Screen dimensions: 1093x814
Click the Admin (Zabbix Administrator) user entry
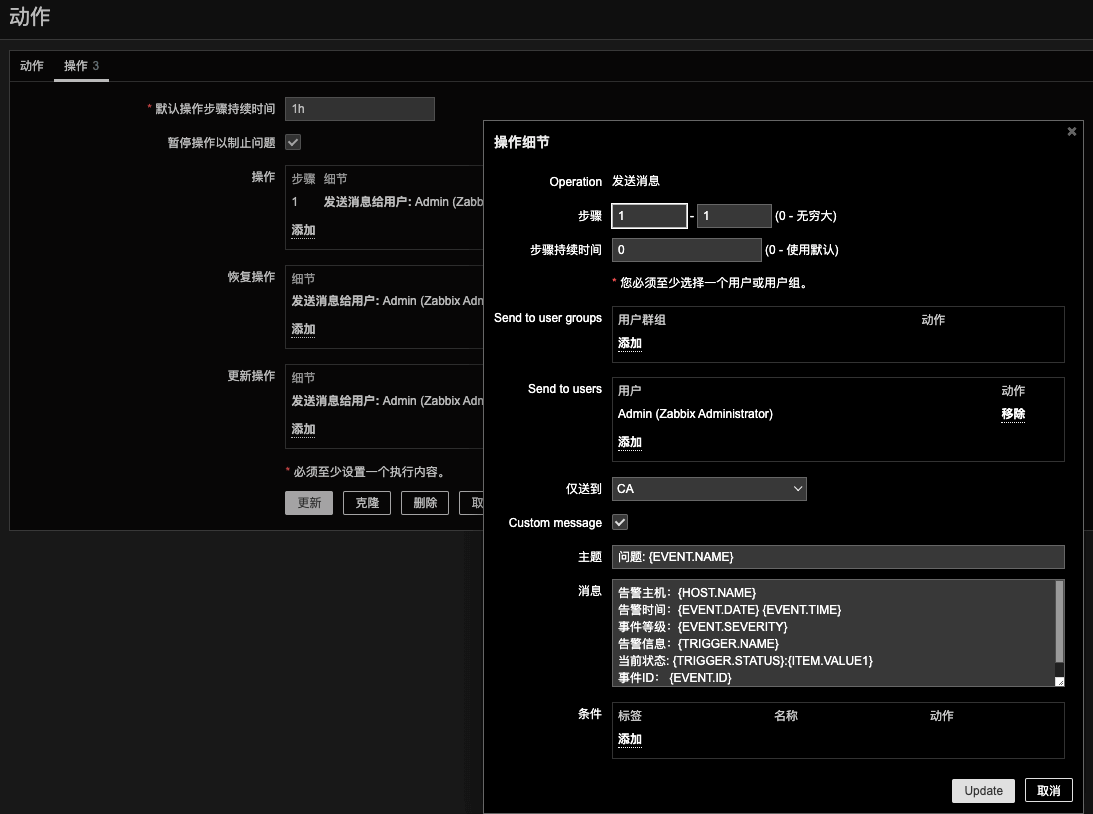695,414
